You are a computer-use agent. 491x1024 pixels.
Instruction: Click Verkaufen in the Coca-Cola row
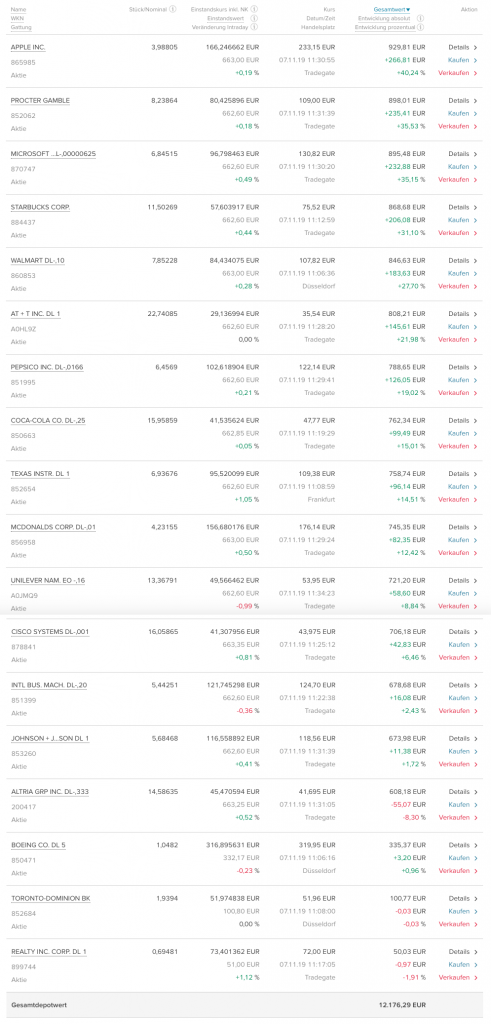coord(458,446)
